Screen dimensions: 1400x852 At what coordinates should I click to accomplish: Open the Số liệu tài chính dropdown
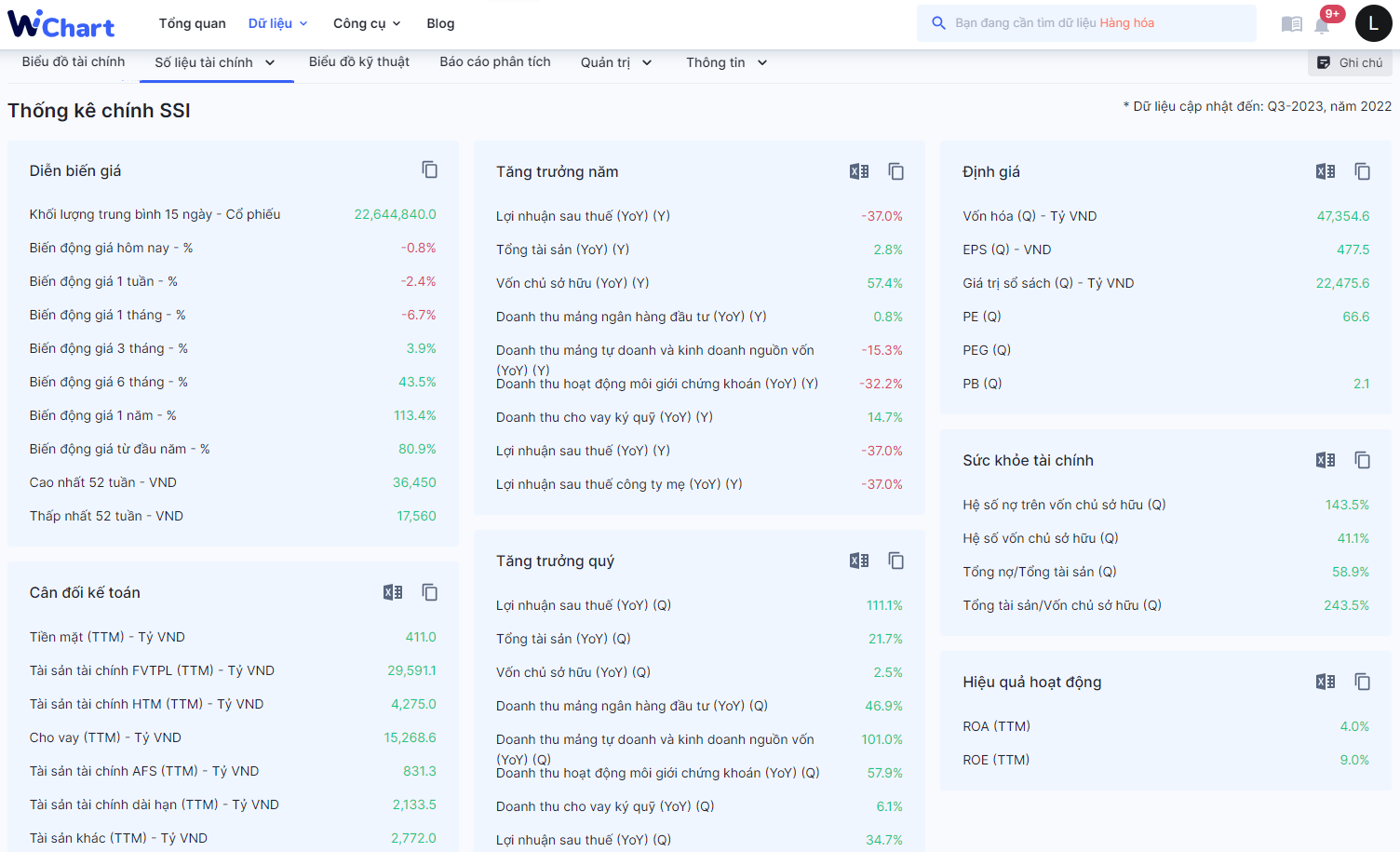tap(215, 62)
